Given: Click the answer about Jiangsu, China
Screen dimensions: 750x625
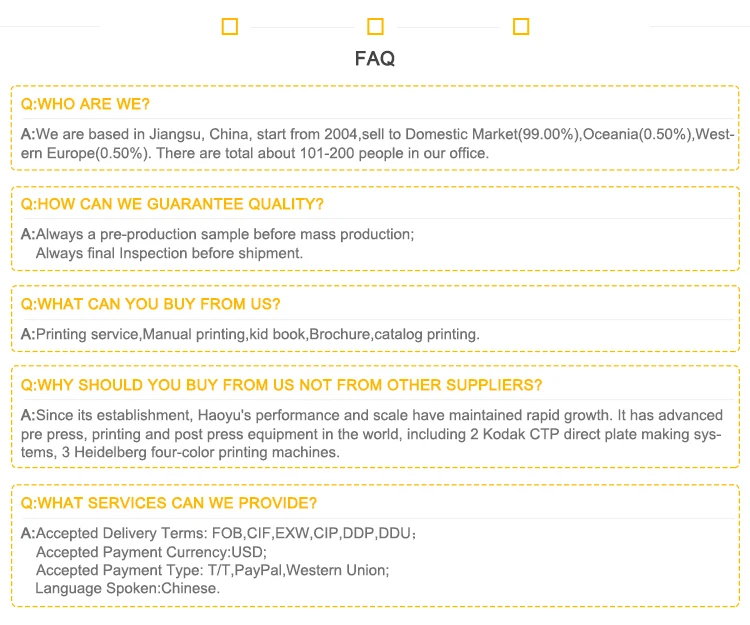Looking at the screenshot, I should (378, 134).
